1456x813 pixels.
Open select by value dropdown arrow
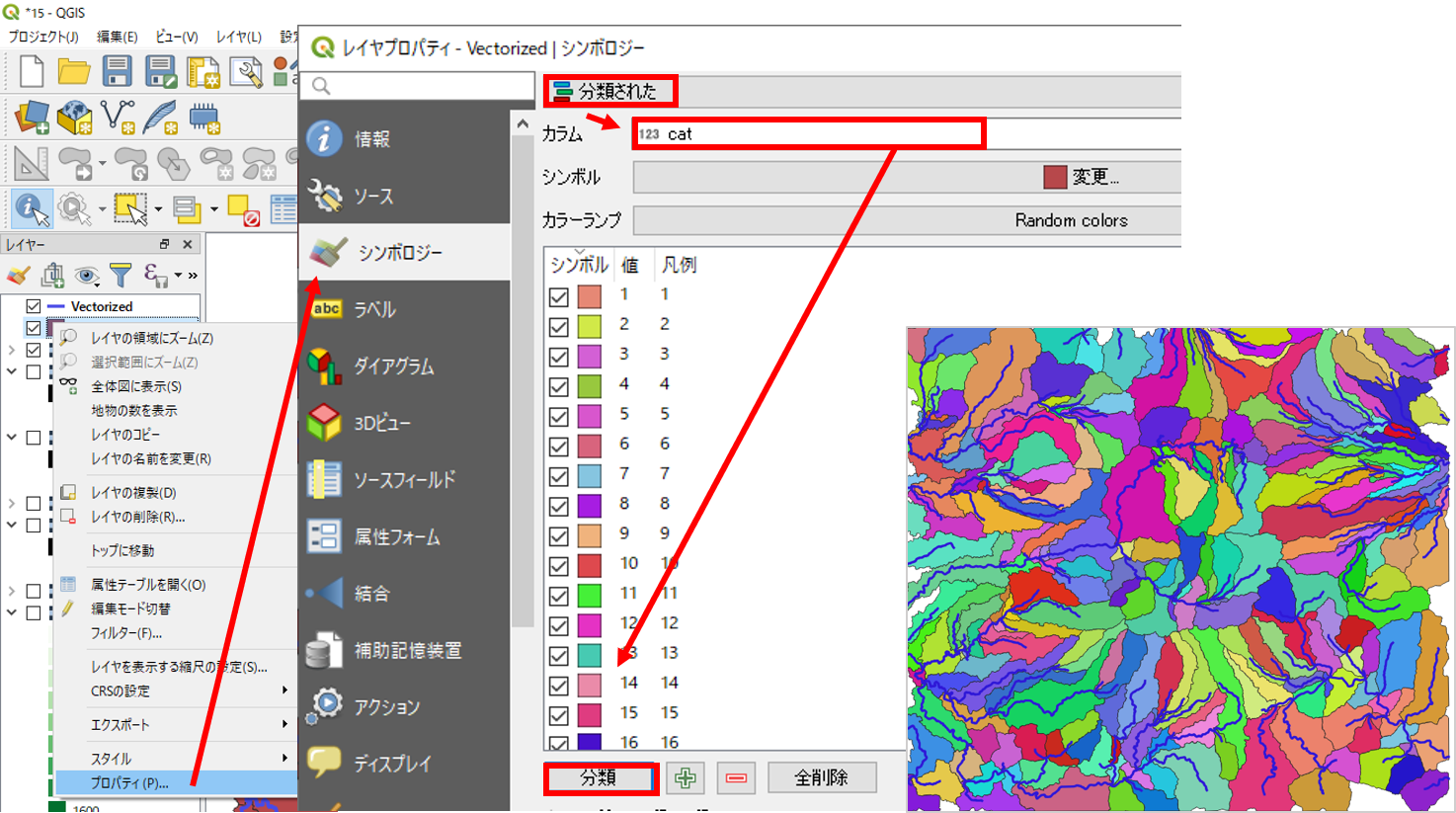213,209
